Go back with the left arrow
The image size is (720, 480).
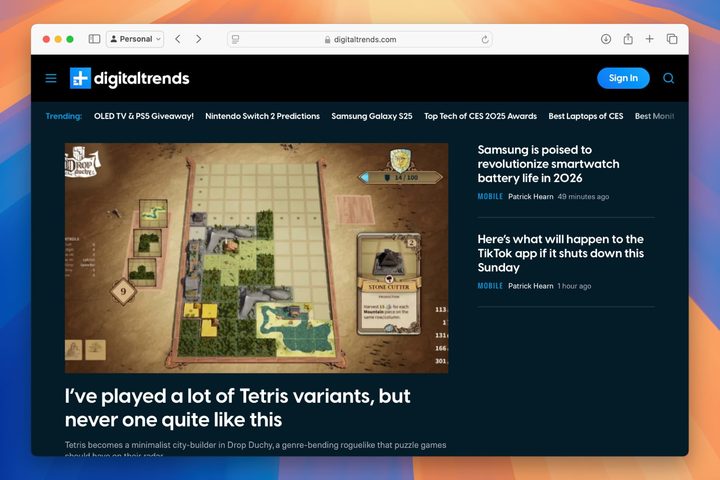coord(178,39)
